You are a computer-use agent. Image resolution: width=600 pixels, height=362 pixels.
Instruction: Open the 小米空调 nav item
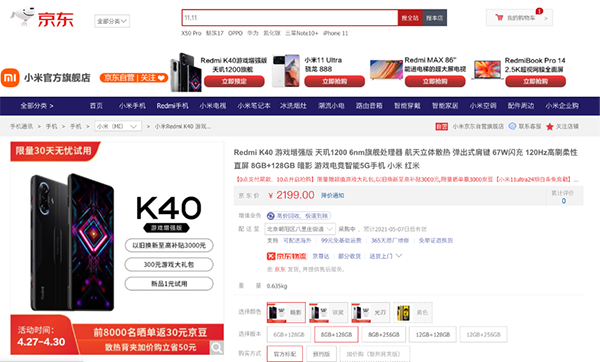click(x=483, y=106)
